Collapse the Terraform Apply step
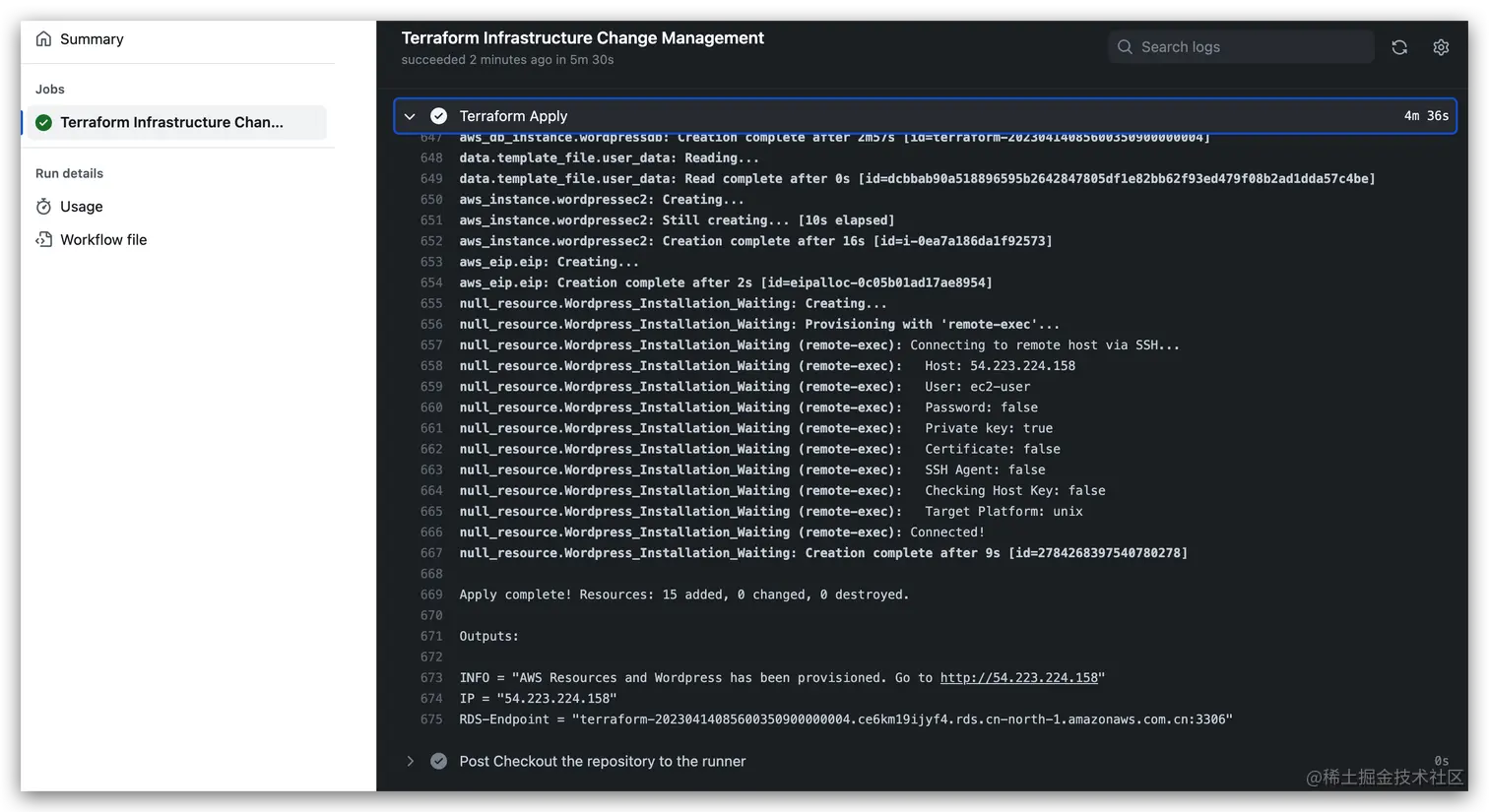 click(x=410, y=116)
